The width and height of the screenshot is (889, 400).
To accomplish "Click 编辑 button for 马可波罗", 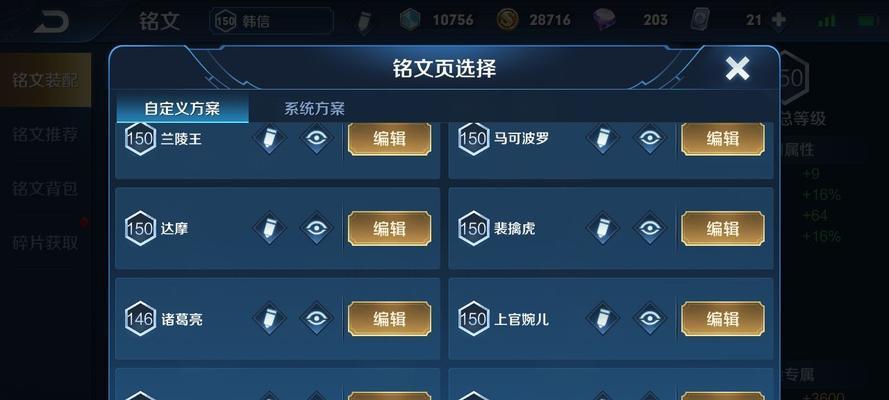I will tap(723, 139).
